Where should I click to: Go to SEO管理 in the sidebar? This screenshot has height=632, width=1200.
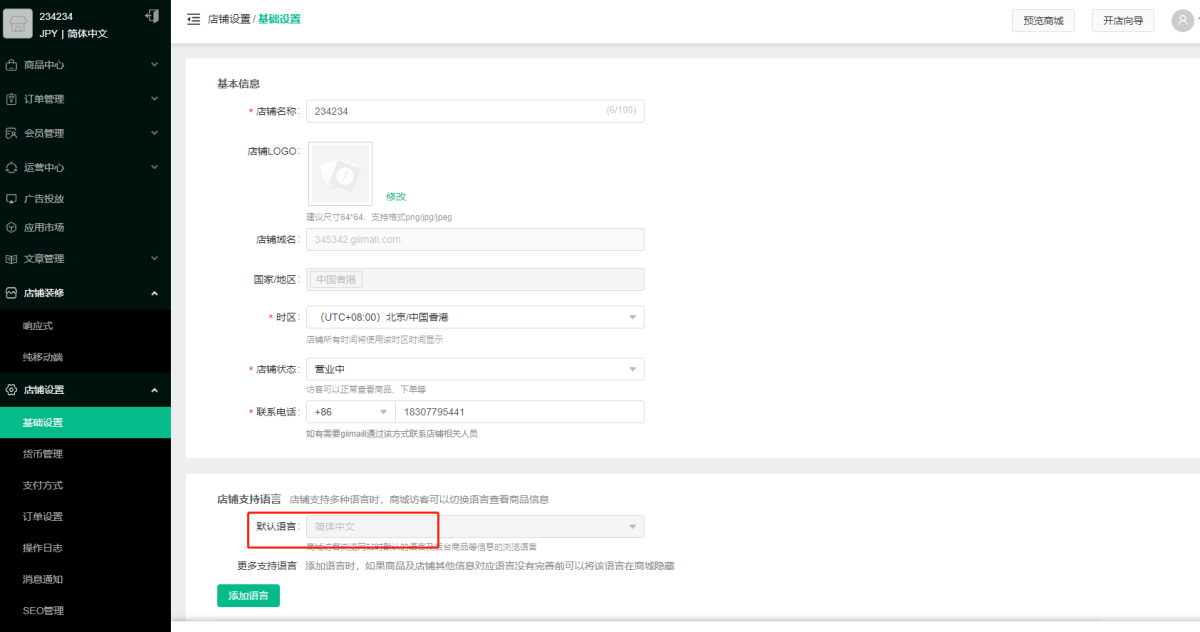[x=43, y=610]
